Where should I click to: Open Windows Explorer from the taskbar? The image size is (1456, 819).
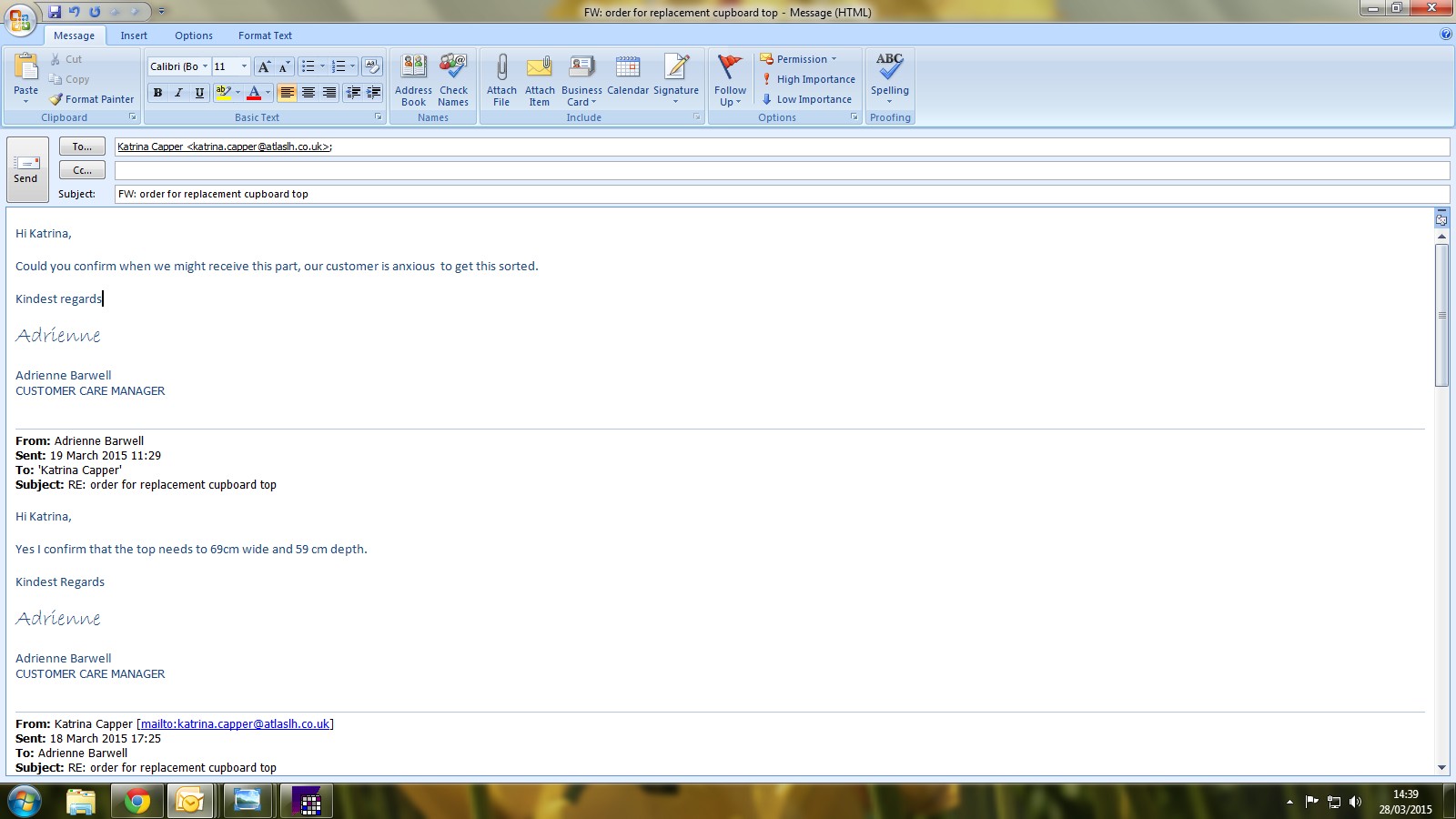point(81,802)
